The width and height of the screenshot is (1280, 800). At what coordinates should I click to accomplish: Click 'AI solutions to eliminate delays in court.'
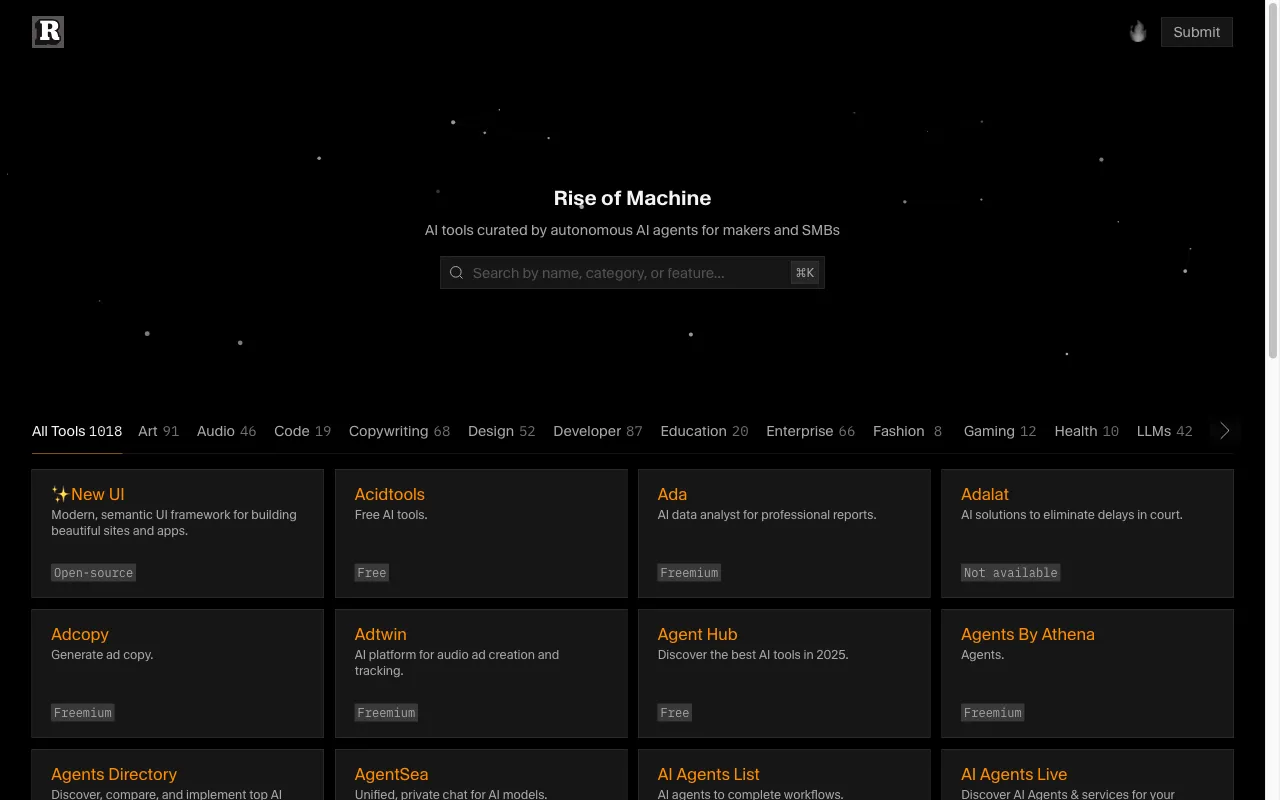(1072, 515)
